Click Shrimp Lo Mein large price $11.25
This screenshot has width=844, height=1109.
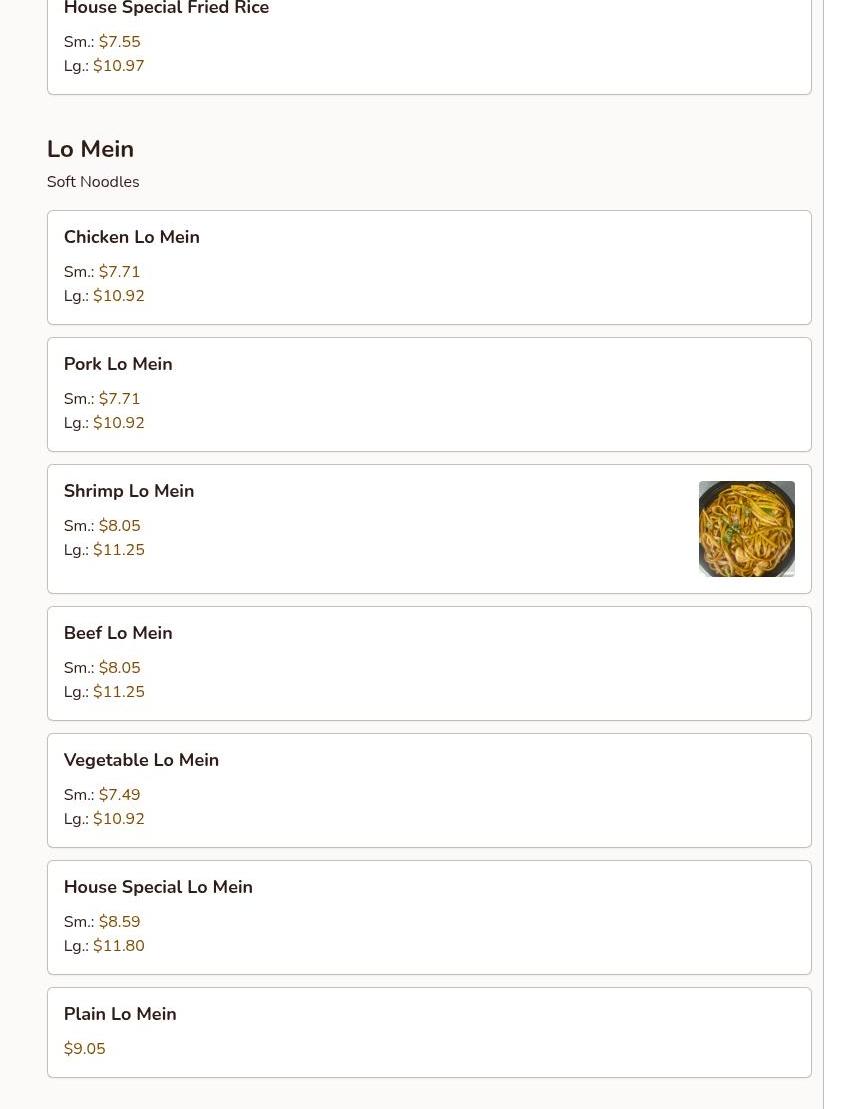coord(119,550)
